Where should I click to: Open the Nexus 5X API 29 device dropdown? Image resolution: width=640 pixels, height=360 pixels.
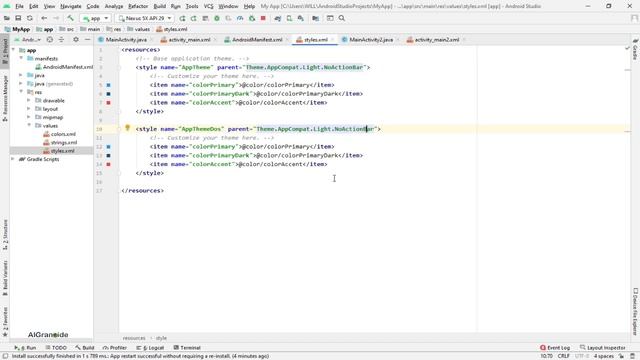point(145,18)
